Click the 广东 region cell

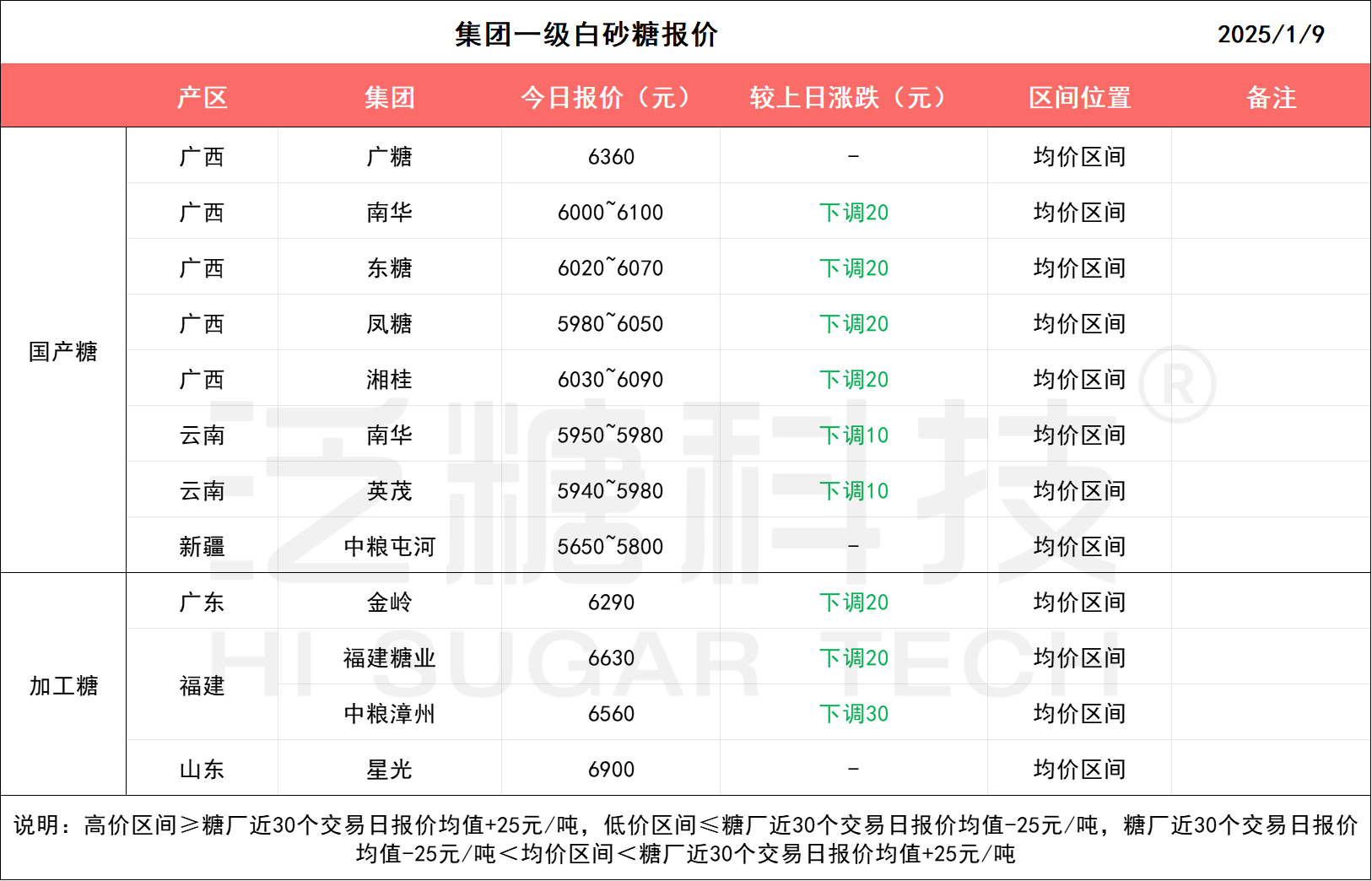click(203, 602)
